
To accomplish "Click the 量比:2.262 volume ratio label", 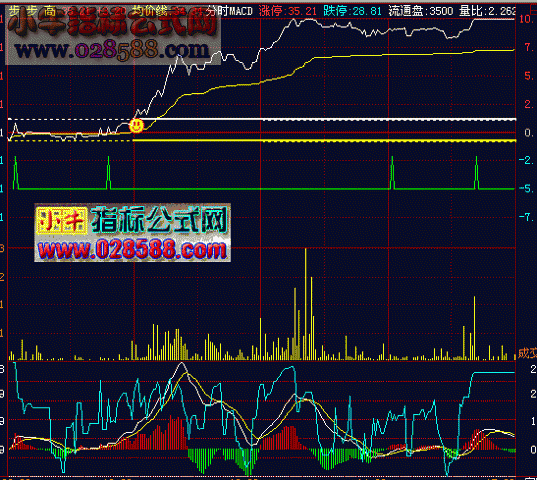I will coord(487,11).
